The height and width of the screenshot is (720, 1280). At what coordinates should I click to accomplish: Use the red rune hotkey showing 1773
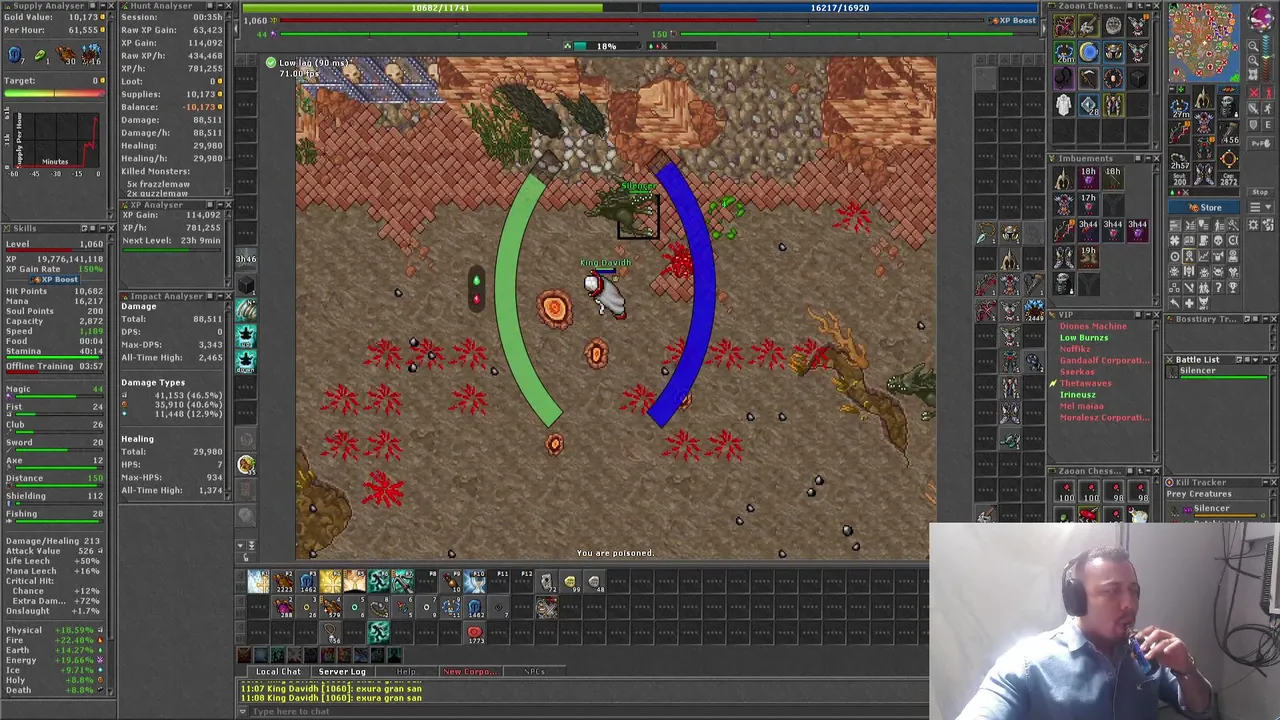click(x=474, y=631)
